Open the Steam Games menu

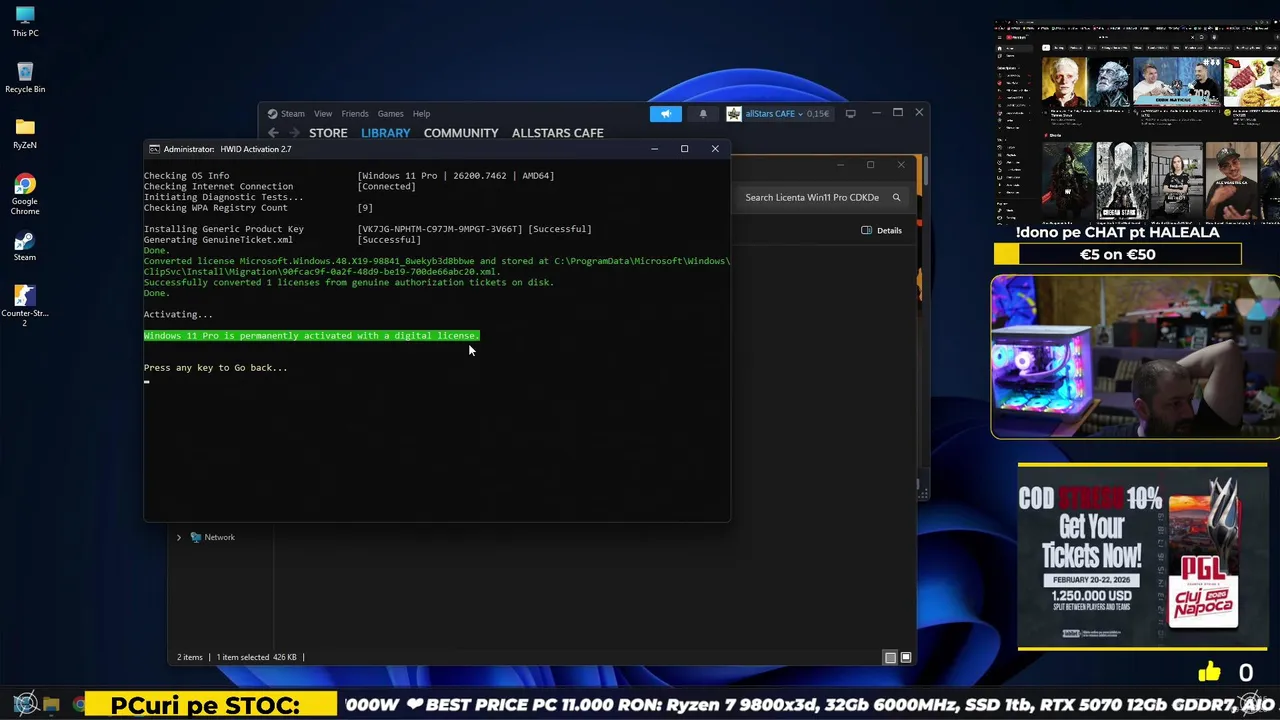(390, 113)
